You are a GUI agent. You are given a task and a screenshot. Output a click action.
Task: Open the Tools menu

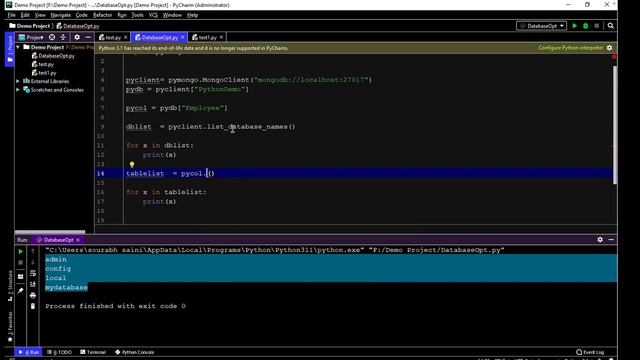click(137, 15)
